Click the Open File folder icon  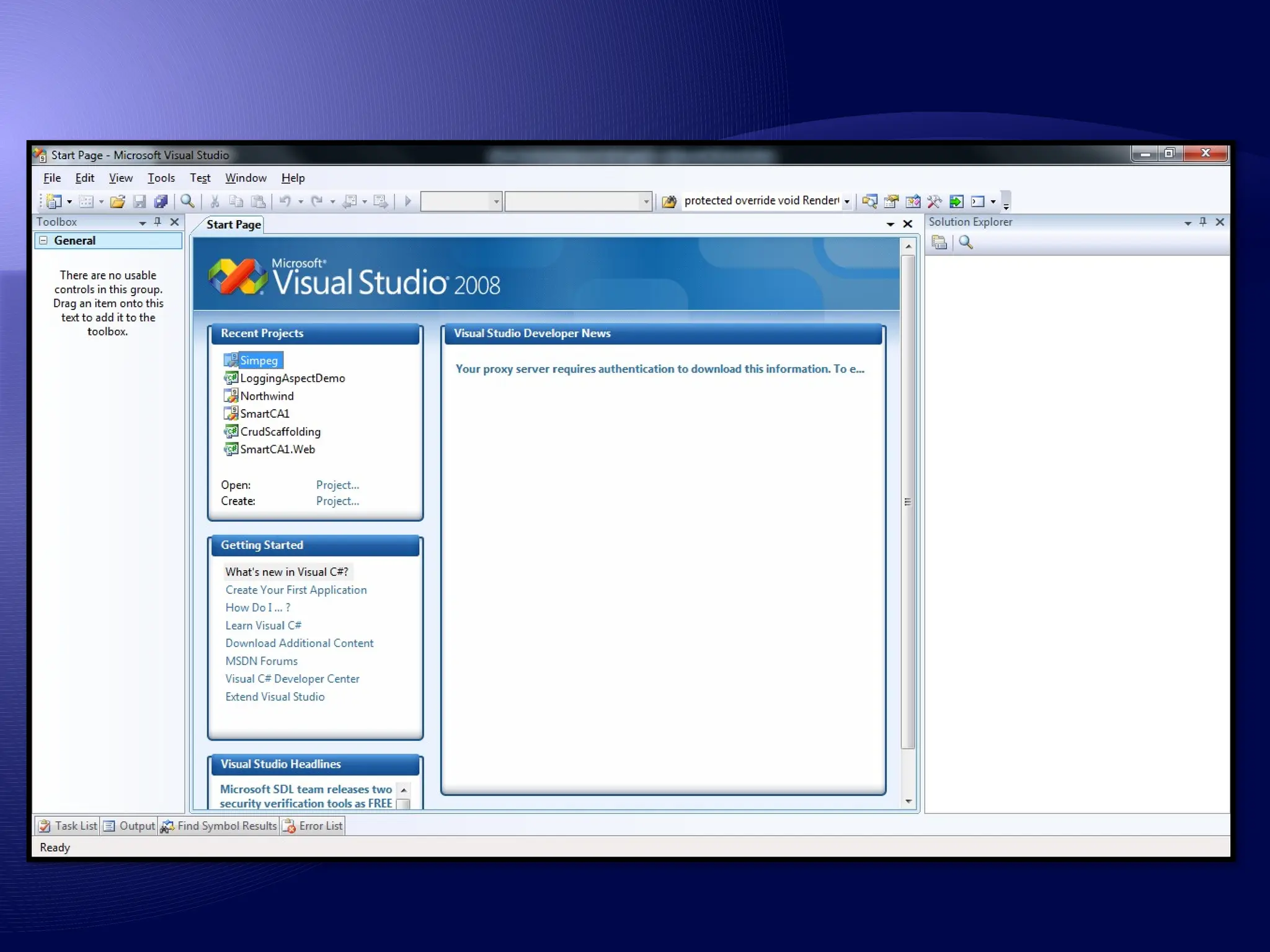[117, 201]
